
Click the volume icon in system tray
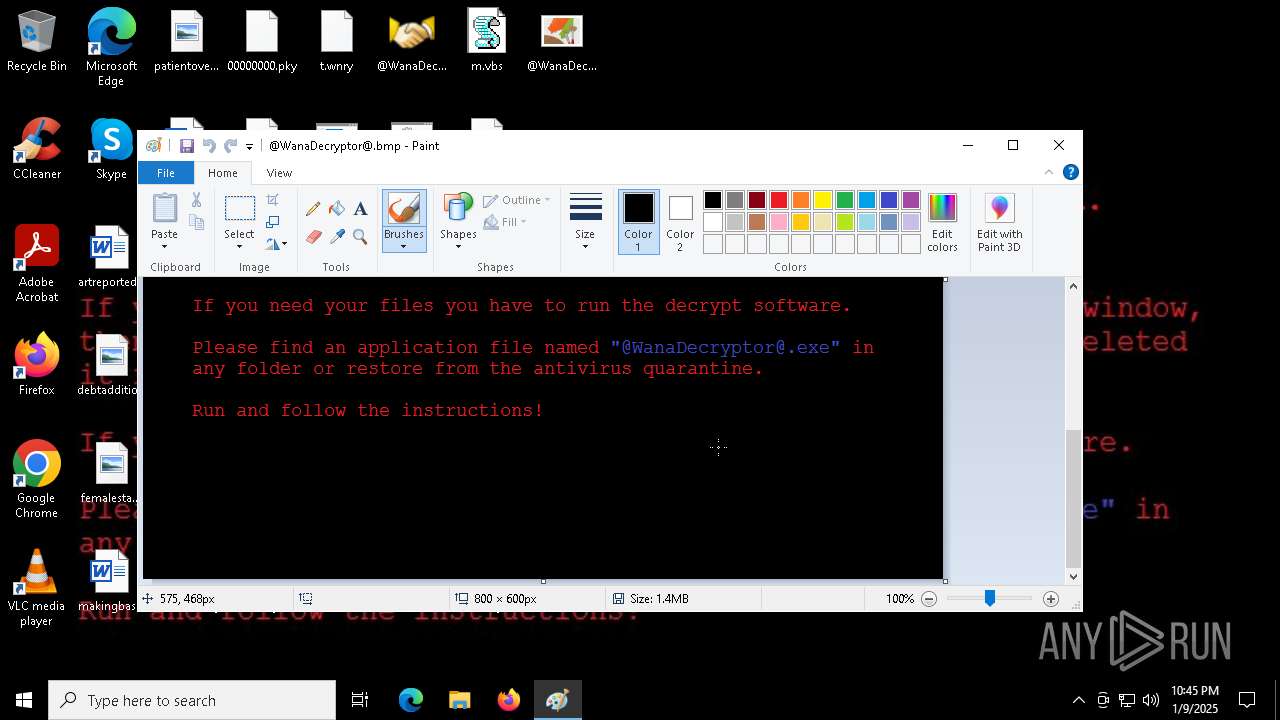(1150, 700)
